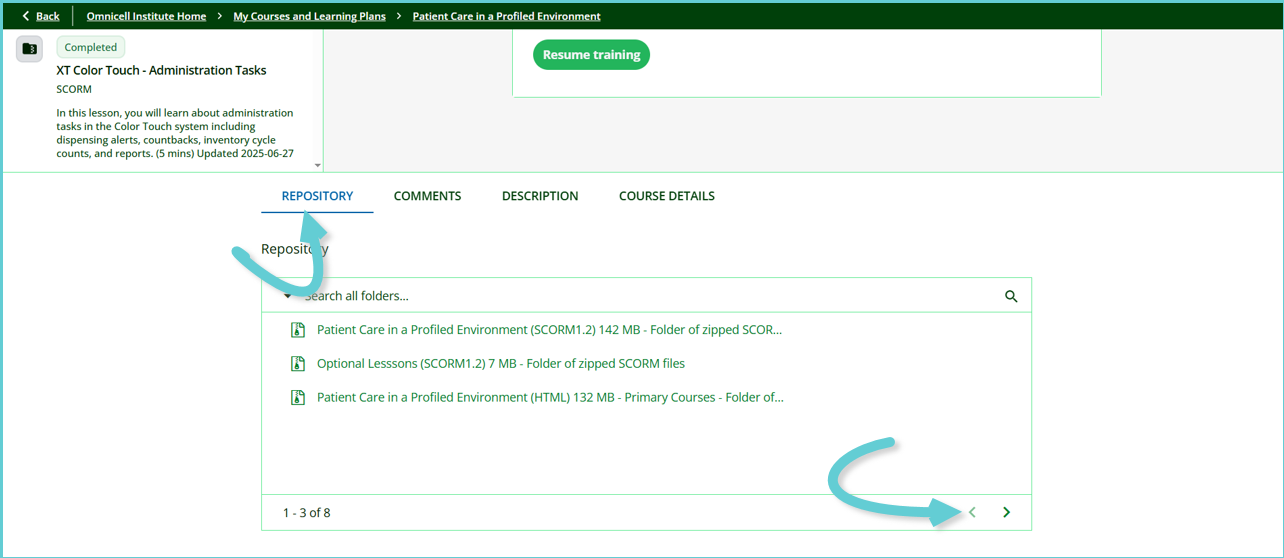
Task: Open the Comments tab
Action: click(x=427, y=196)
